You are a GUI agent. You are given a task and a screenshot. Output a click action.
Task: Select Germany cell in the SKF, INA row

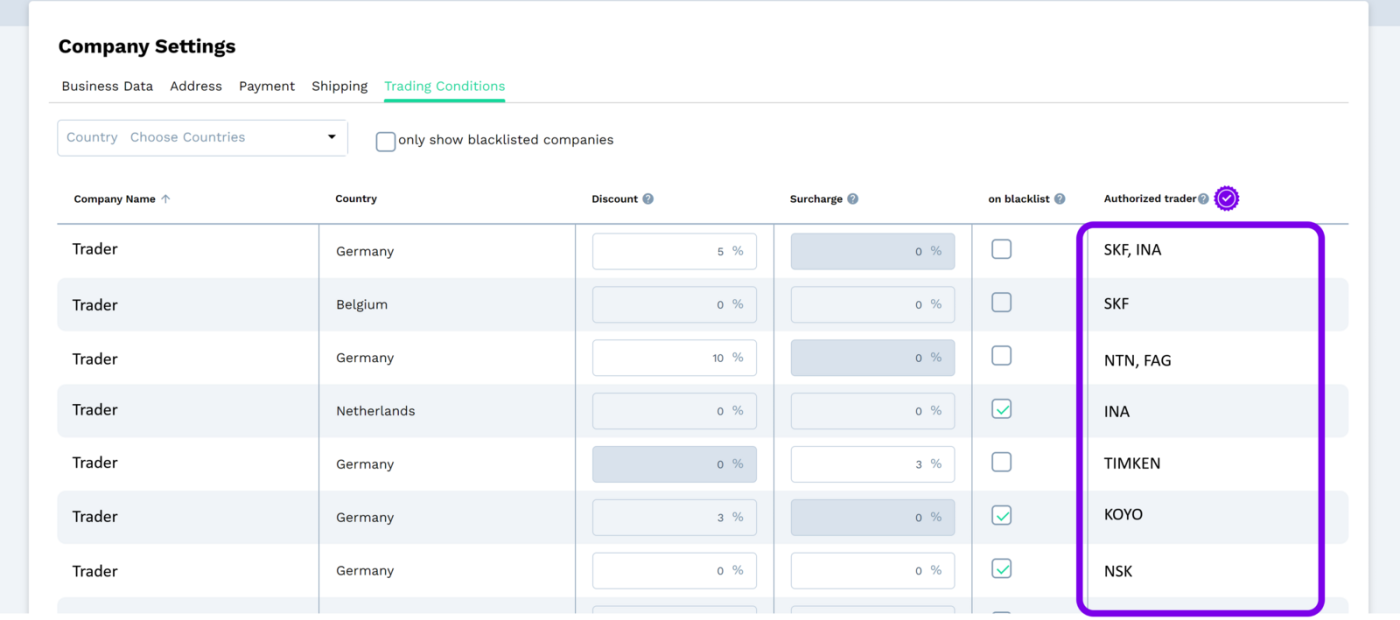point(365,252)
